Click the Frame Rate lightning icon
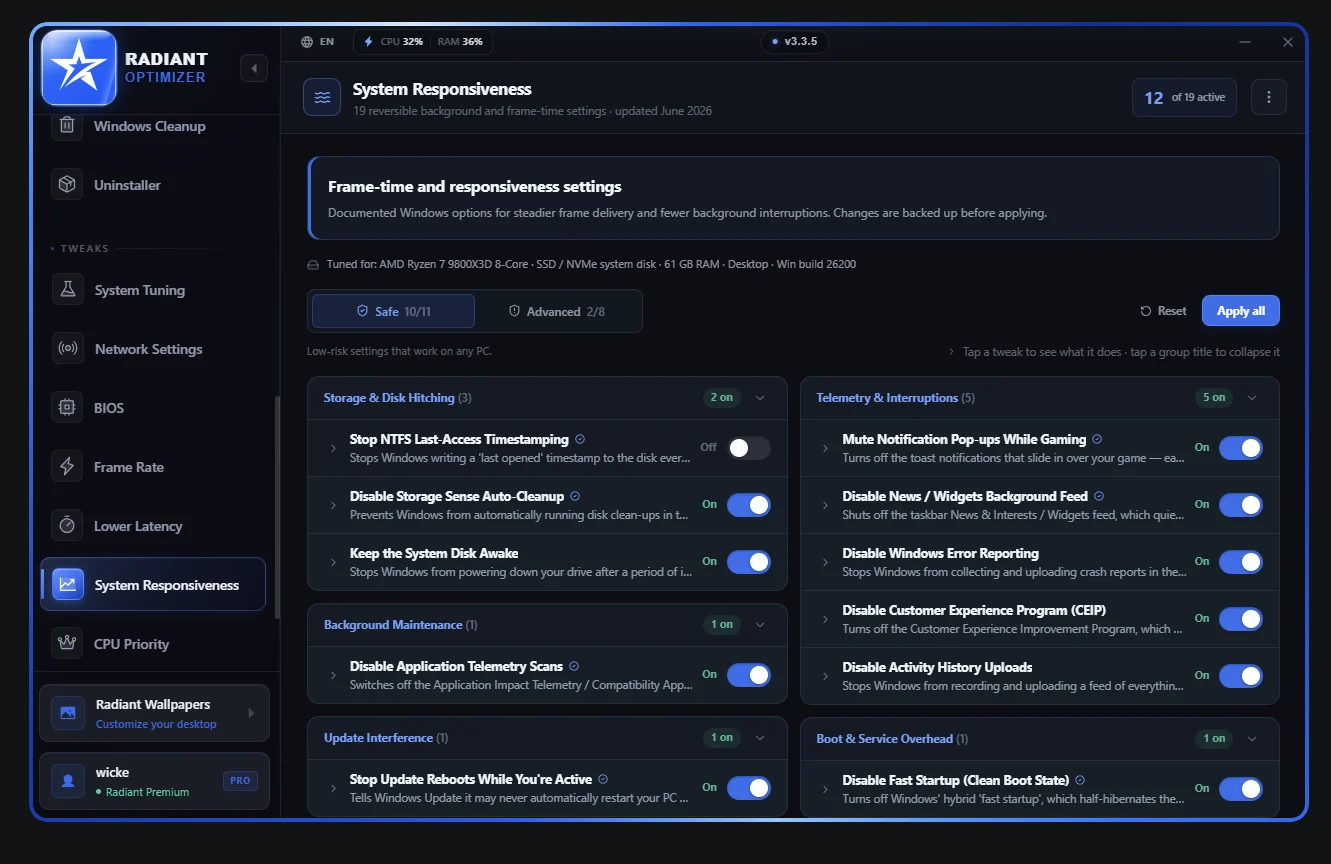This screenshot has height=864, width=1331. 67,467
